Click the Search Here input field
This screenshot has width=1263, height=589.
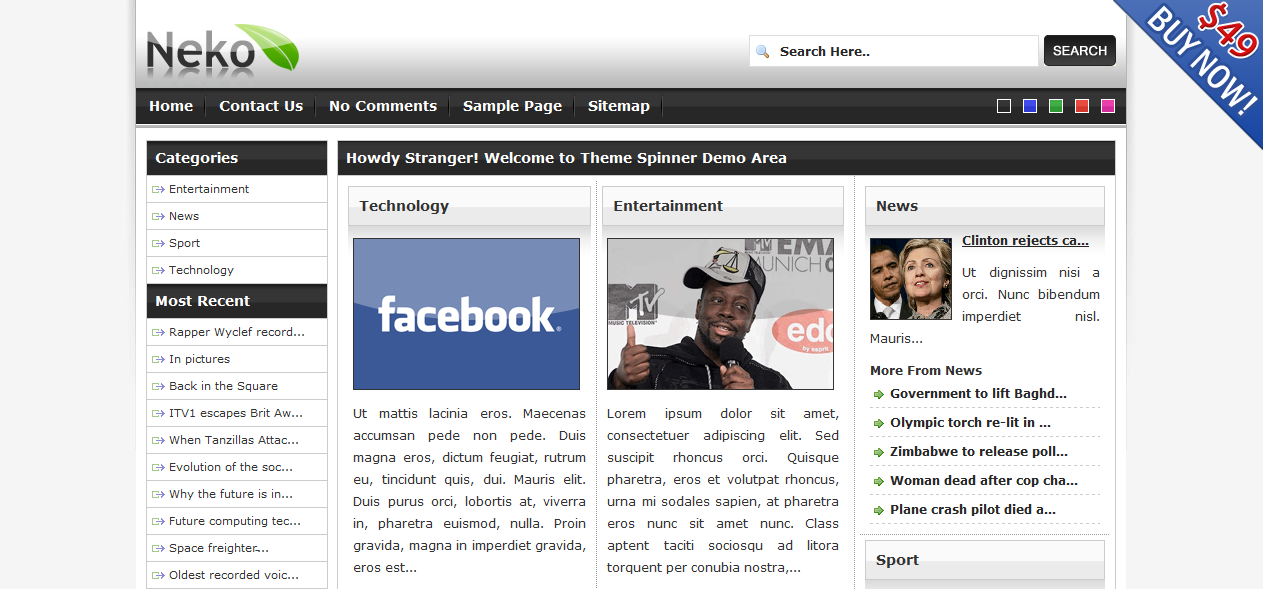click(x=894, y=51)
